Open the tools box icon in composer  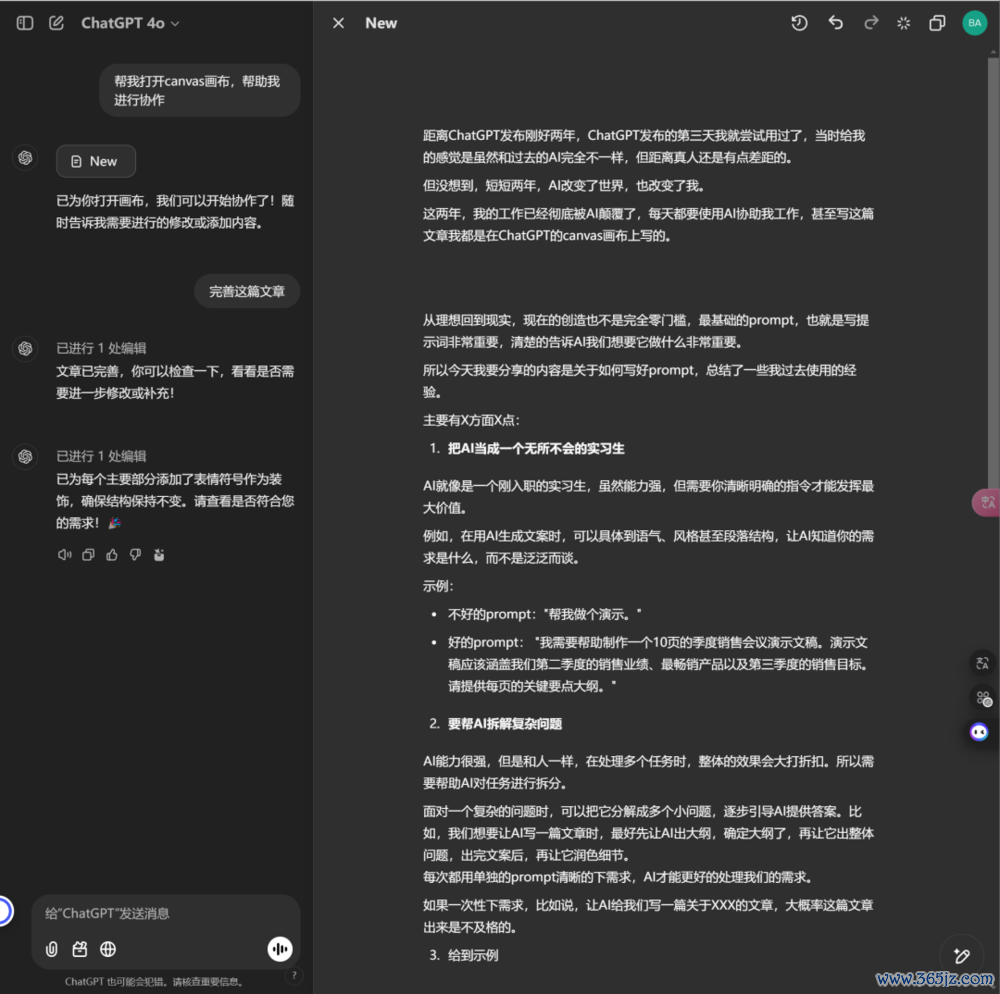[x=80, y=949]
